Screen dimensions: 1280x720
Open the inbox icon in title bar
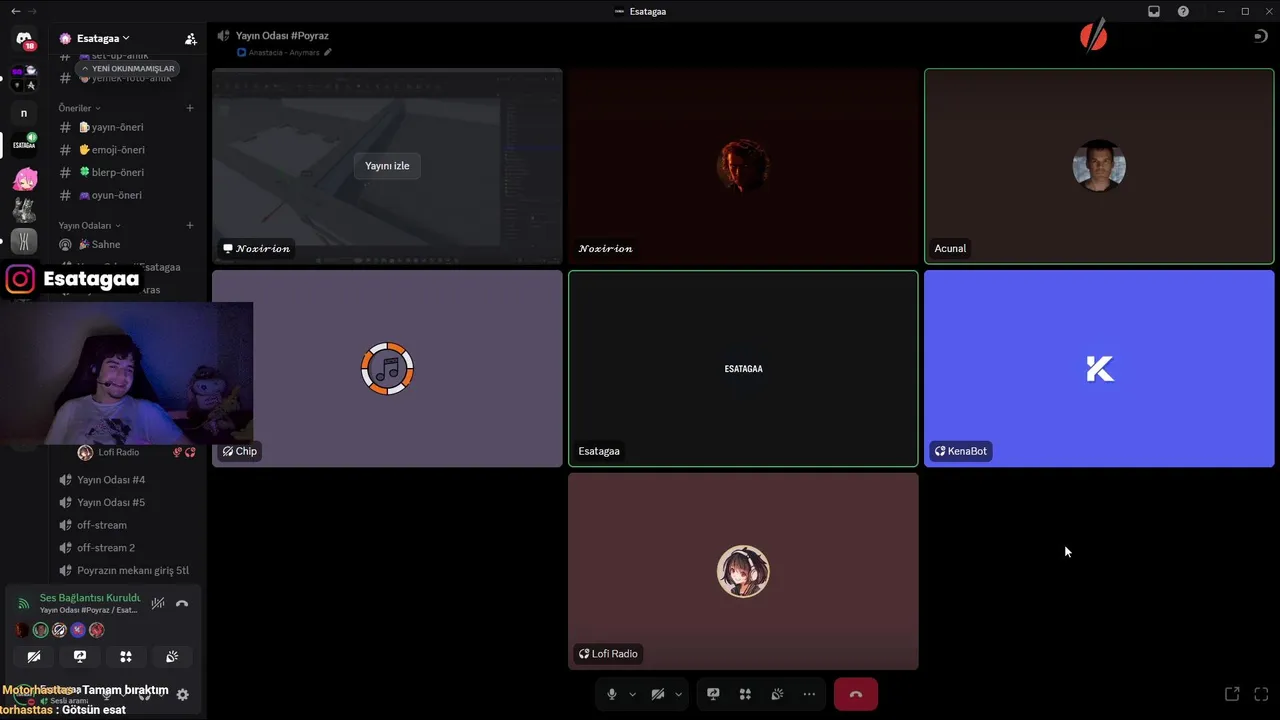point(1154,11)
